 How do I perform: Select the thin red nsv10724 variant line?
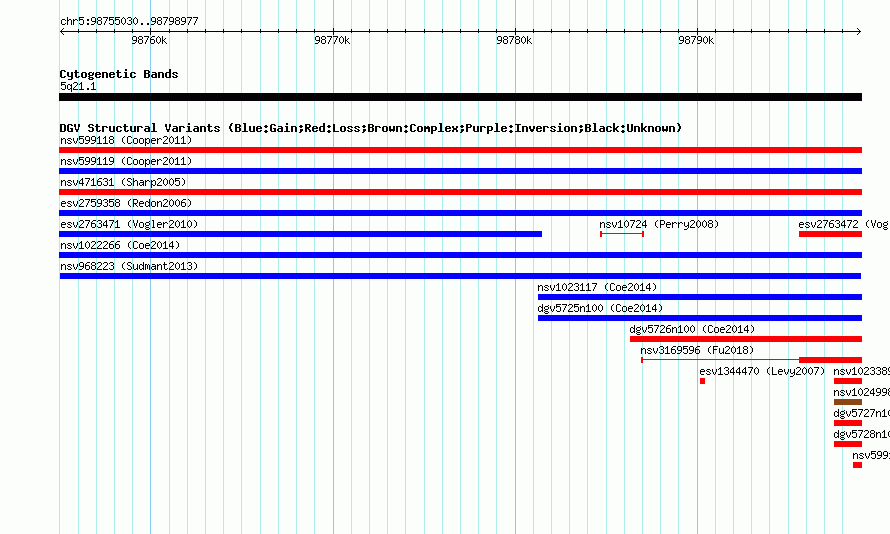tap(622, 234)
